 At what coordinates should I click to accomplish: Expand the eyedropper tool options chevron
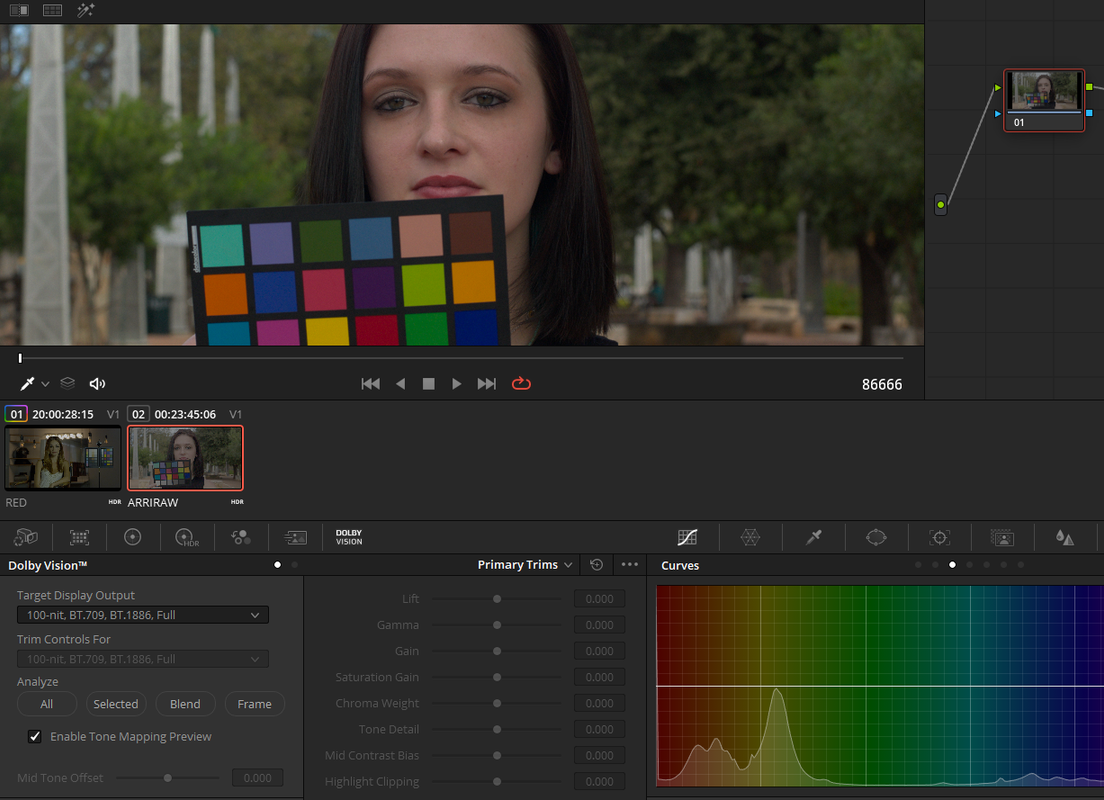coord(45,384)
